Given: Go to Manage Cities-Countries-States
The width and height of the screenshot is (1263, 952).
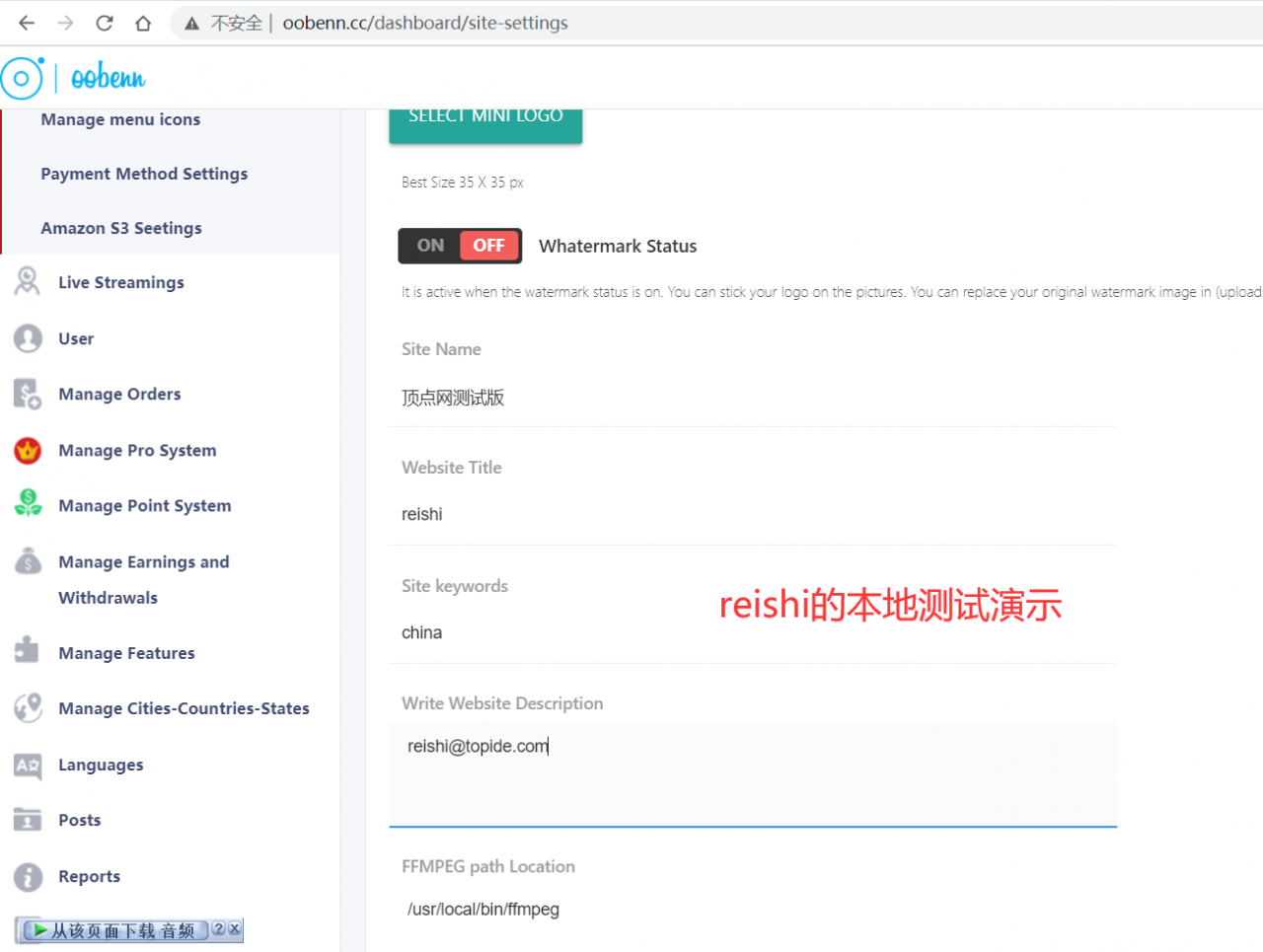Looking at the screenshot, I should coord(184,708).
